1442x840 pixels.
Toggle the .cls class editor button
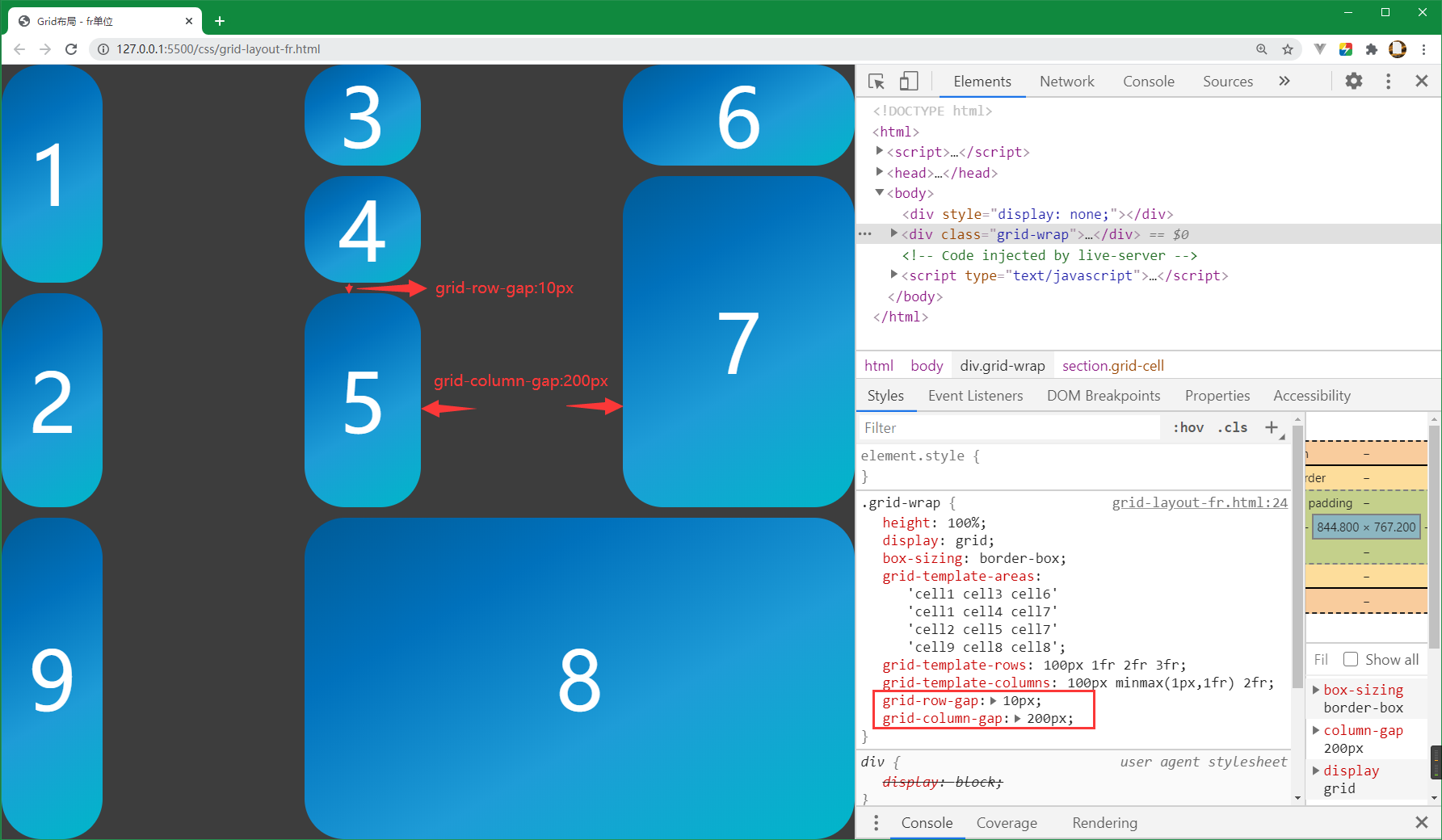point(1233,427)
